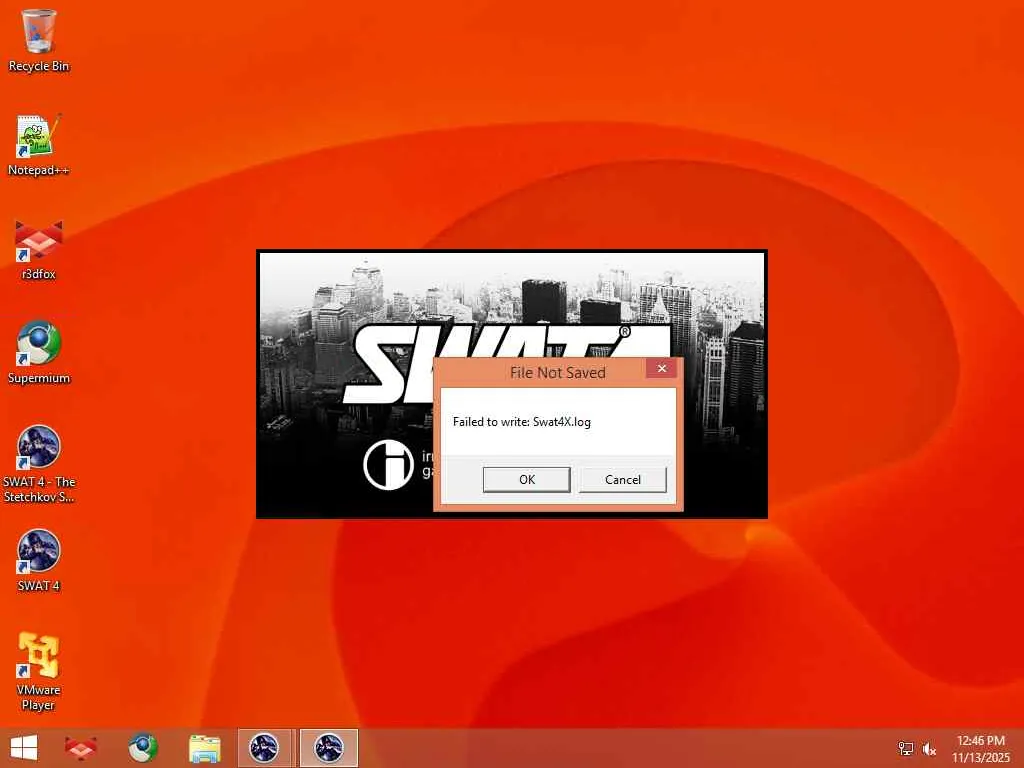Launch Supermium from the taskbar

tap(143, 748)
